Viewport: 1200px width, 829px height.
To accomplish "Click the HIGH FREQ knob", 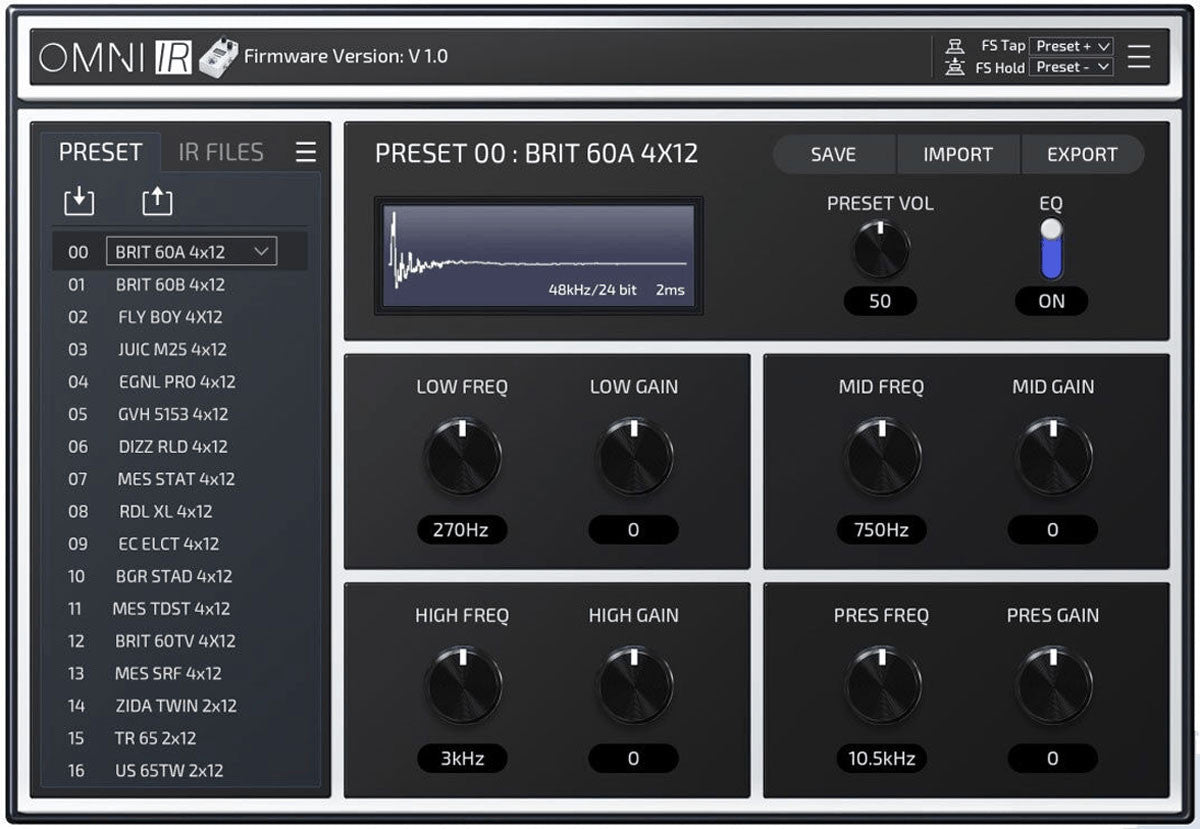I will point(462,685).
